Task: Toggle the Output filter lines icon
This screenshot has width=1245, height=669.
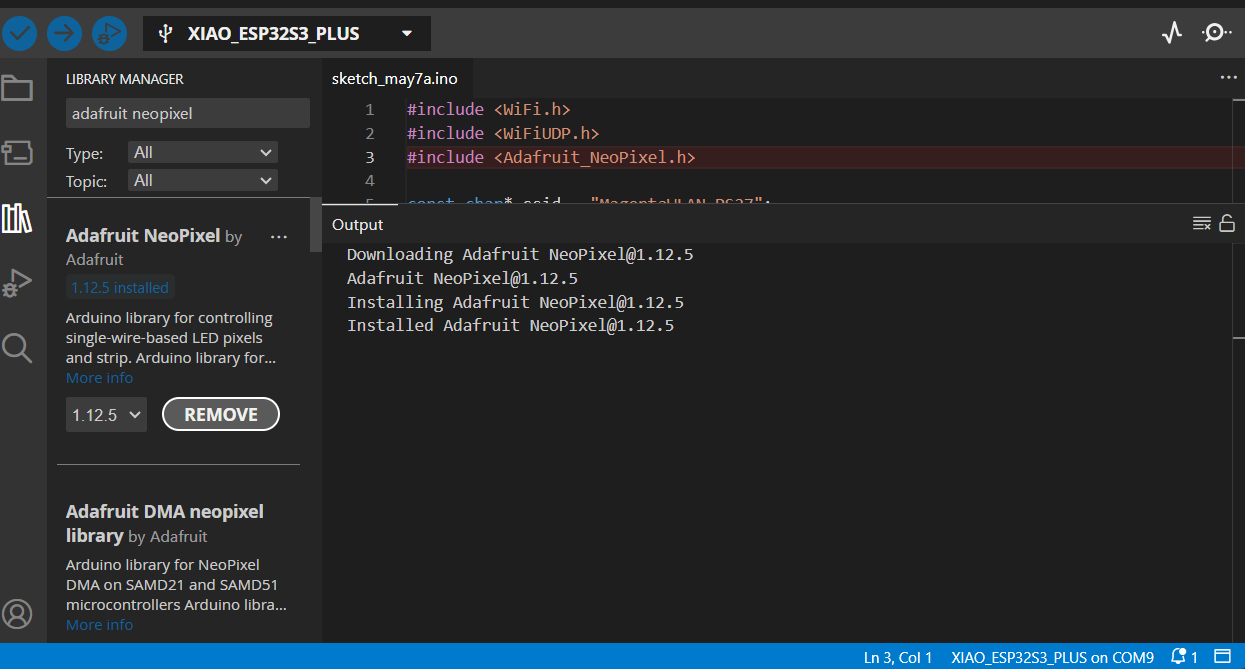Action: point(1201,222)
